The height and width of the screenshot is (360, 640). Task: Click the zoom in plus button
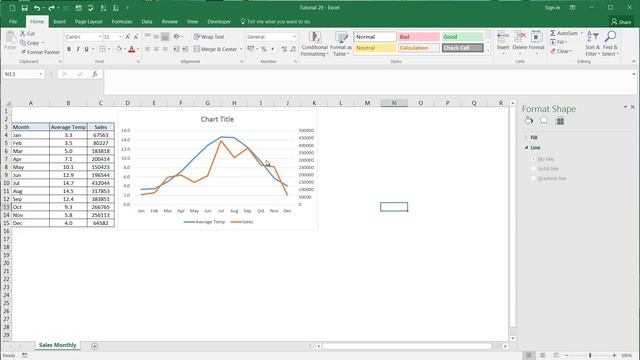614,356
